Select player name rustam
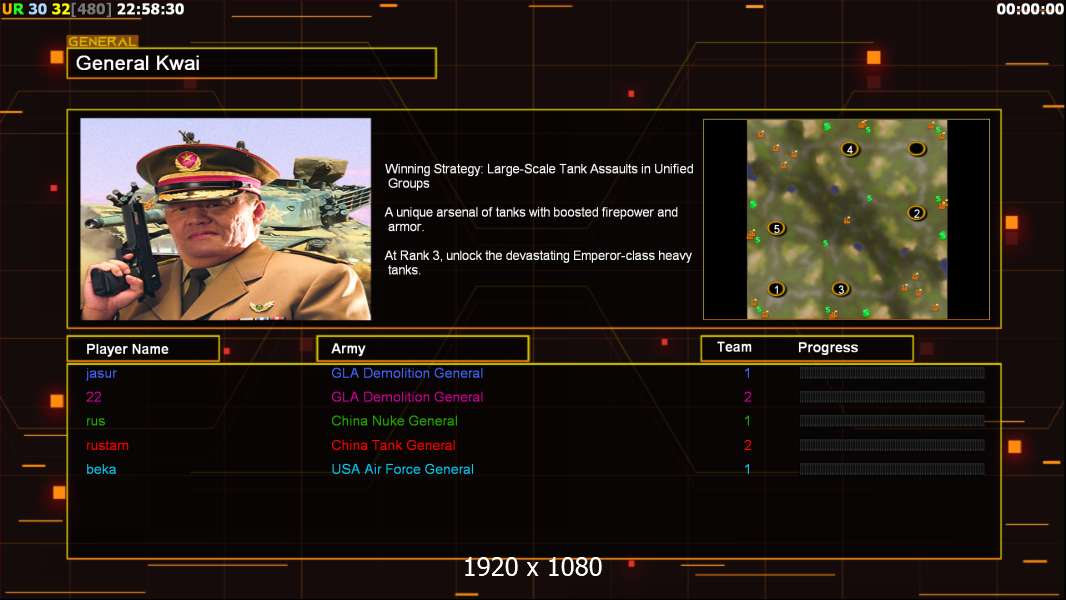The height and width of the screenshot is (600, 1066). [x=107, y=446]
